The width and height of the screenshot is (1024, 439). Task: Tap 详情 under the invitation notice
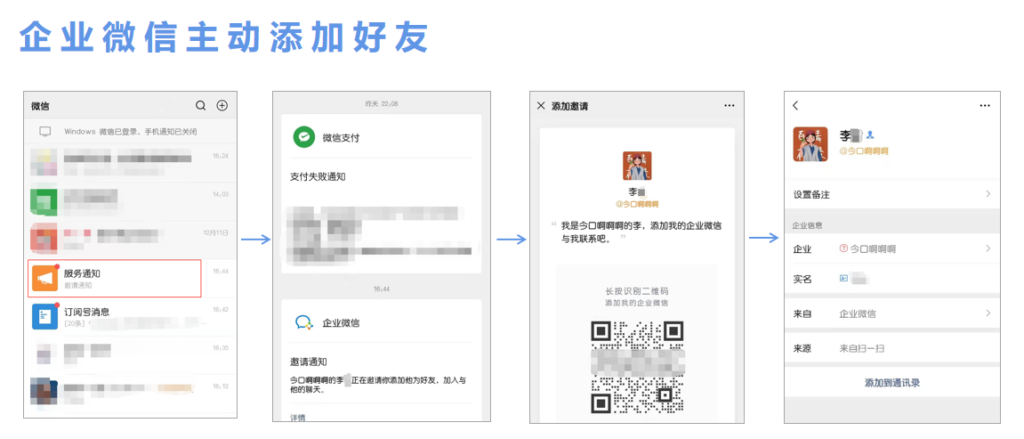click(x=298, y=417)
